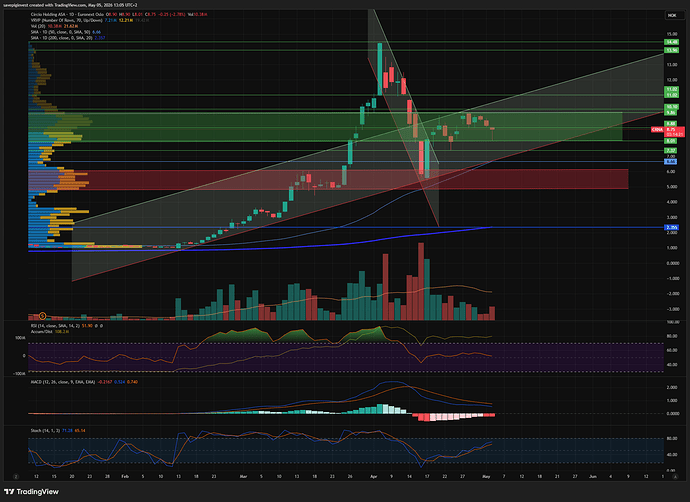The image size is (690, 502).
Task: Click the blue 2.356 SMA price label
Action: click(672, 227)
